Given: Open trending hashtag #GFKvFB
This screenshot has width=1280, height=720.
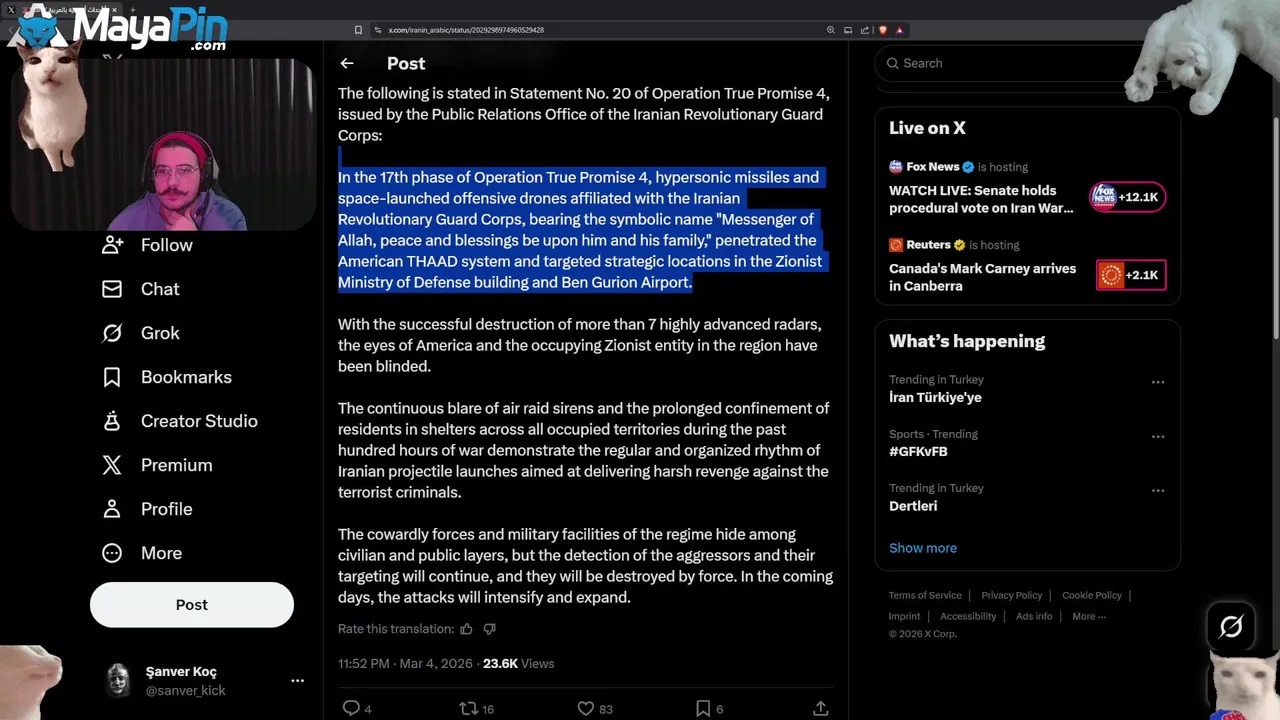Looking at the screenshot, I should [918, 451].
